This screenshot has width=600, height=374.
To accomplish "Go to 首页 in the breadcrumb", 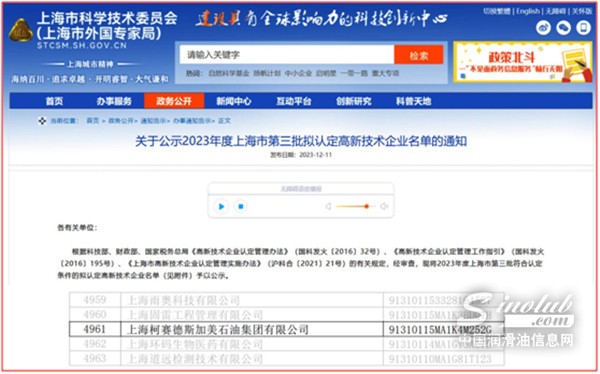I will [x=93, y=121].
